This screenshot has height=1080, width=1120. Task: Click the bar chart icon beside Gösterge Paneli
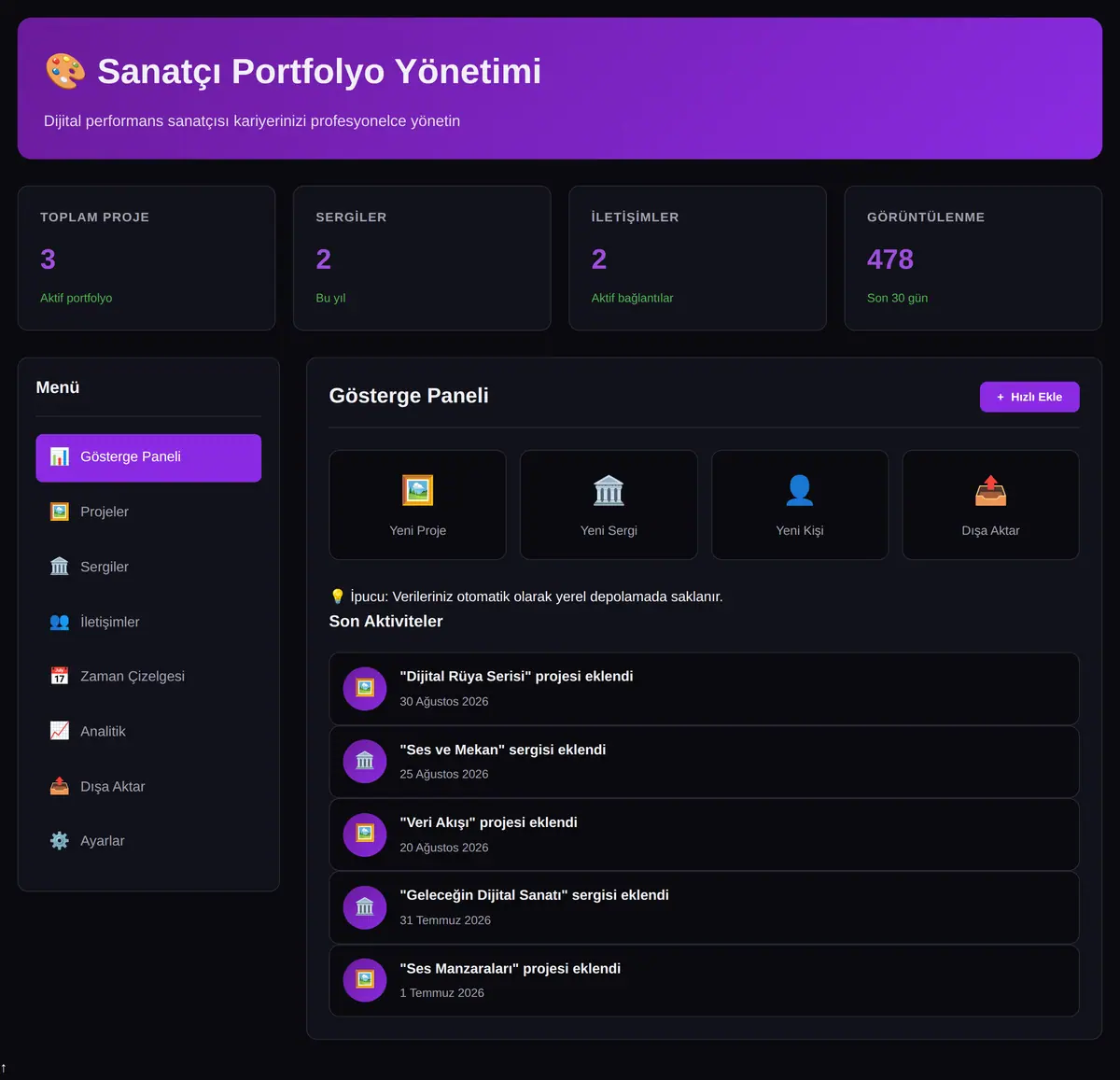tap(60, 456)
